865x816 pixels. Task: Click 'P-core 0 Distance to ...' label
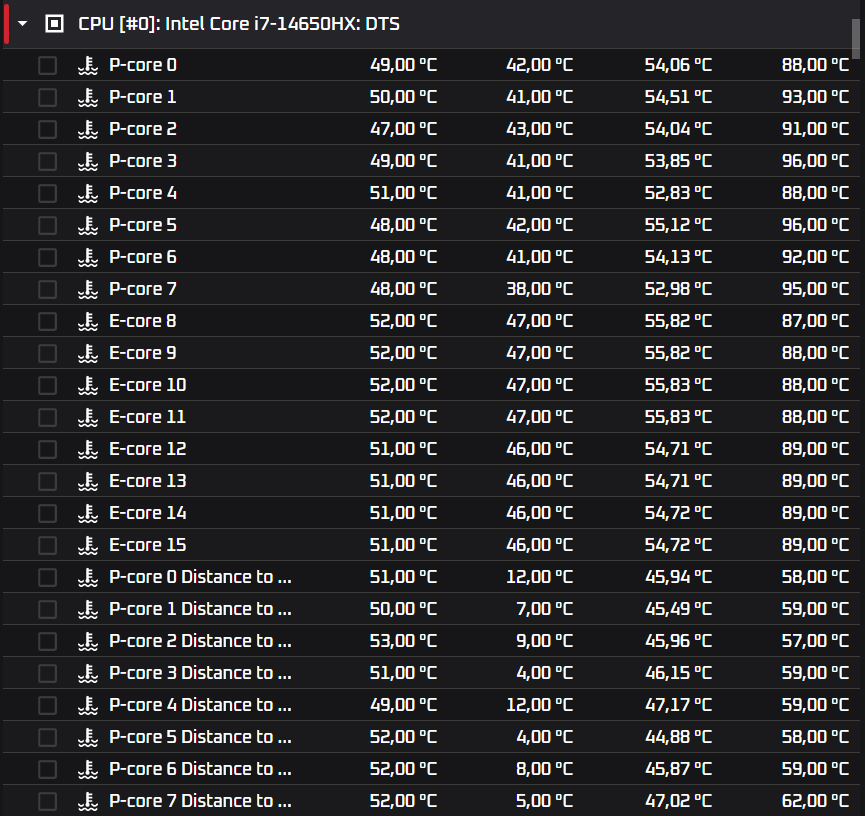coord(200,577)
